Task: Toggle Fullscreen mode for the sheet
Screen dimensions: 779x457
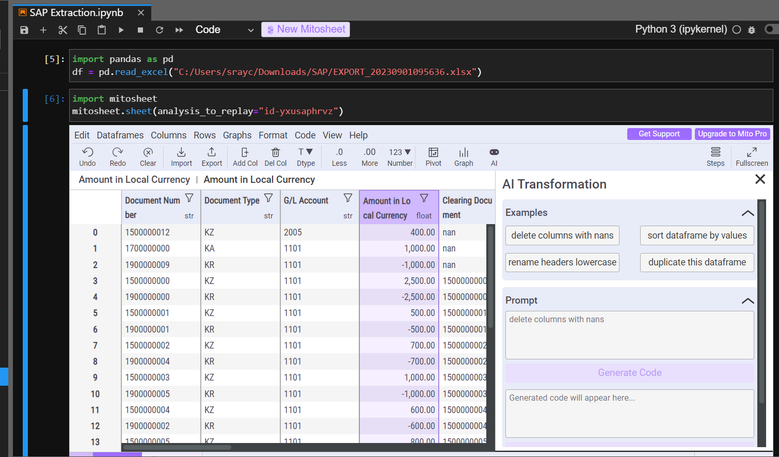Action: click(x=752, y=156)
